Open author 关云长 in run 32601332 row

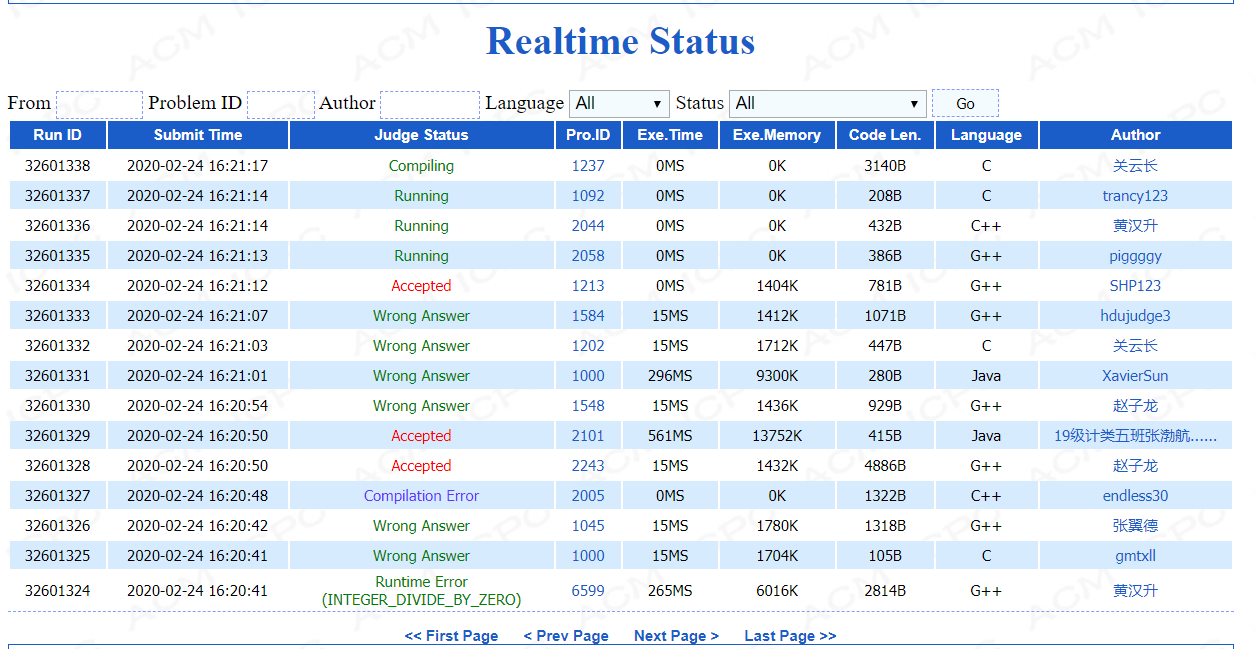point(1135,346)
